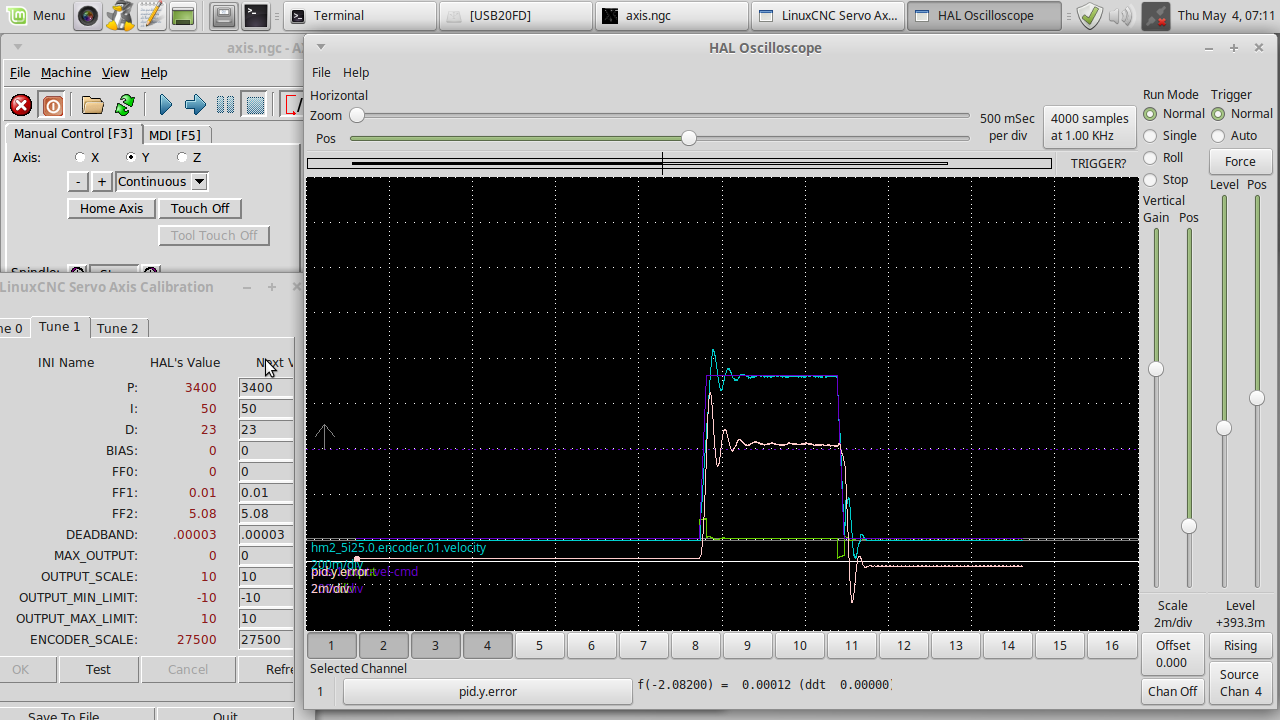Select X axis radio button

click(x=80, y=157)
